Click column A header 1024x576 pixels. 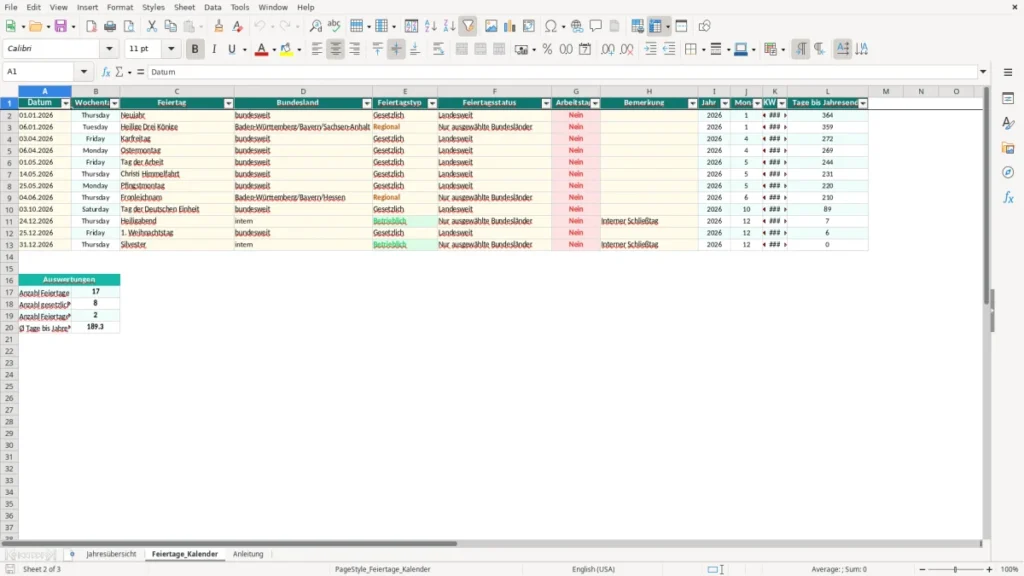44,91
